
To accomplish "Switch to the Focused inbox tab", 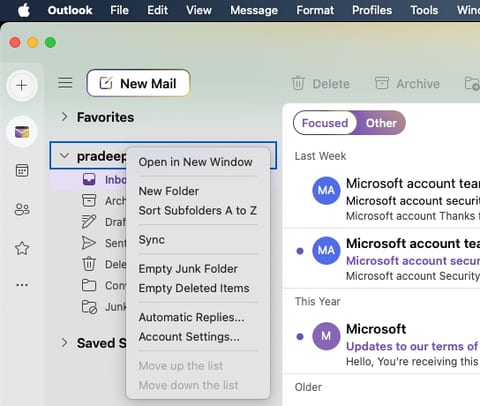I will (325, 123).
